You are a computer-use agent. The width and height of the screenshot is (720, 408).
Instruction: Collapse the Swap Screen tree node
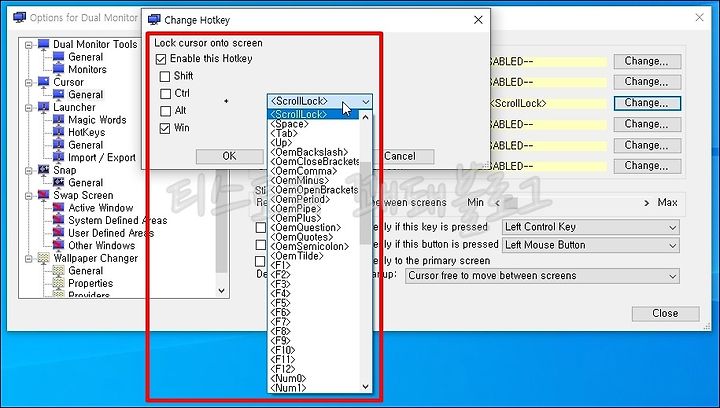[x=29, y=196]
